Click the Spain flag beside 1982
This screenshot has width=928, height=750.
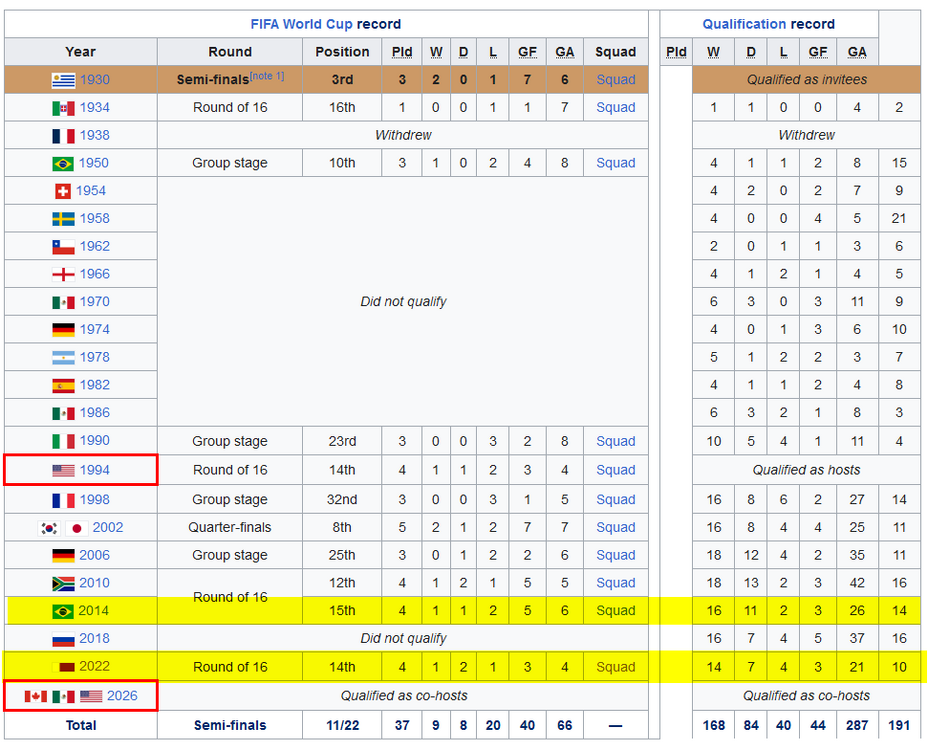click(x=63, y=385)
